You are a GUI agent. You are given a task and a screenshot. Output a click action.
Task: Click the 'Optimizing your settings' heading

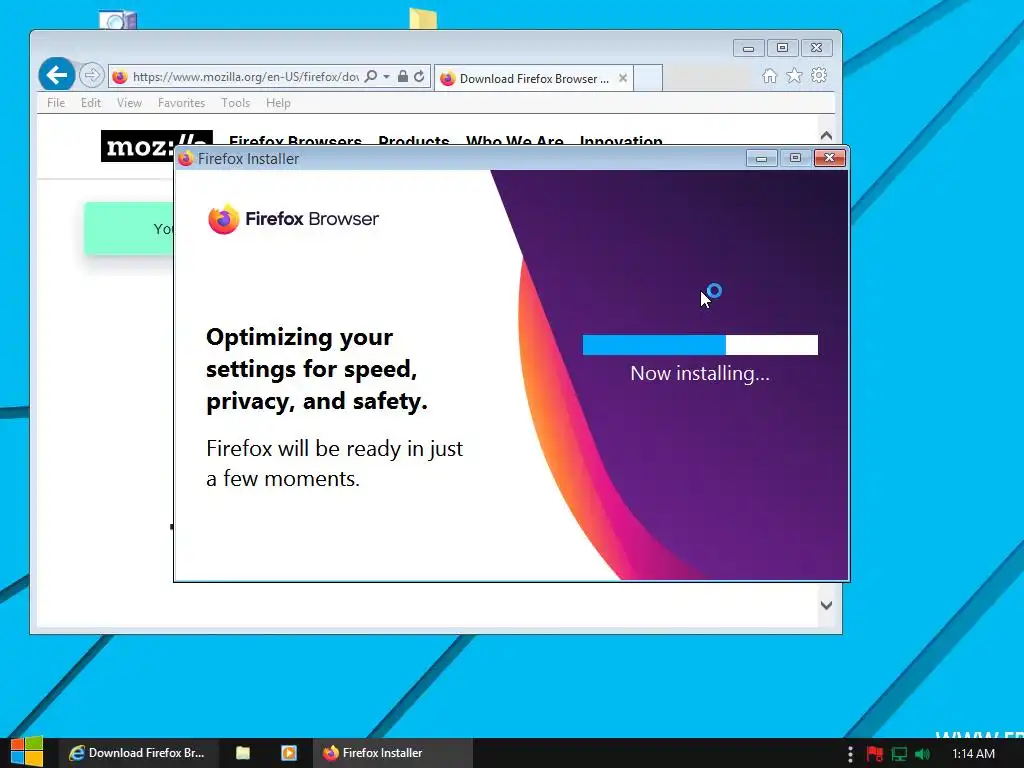pos(317,369)
